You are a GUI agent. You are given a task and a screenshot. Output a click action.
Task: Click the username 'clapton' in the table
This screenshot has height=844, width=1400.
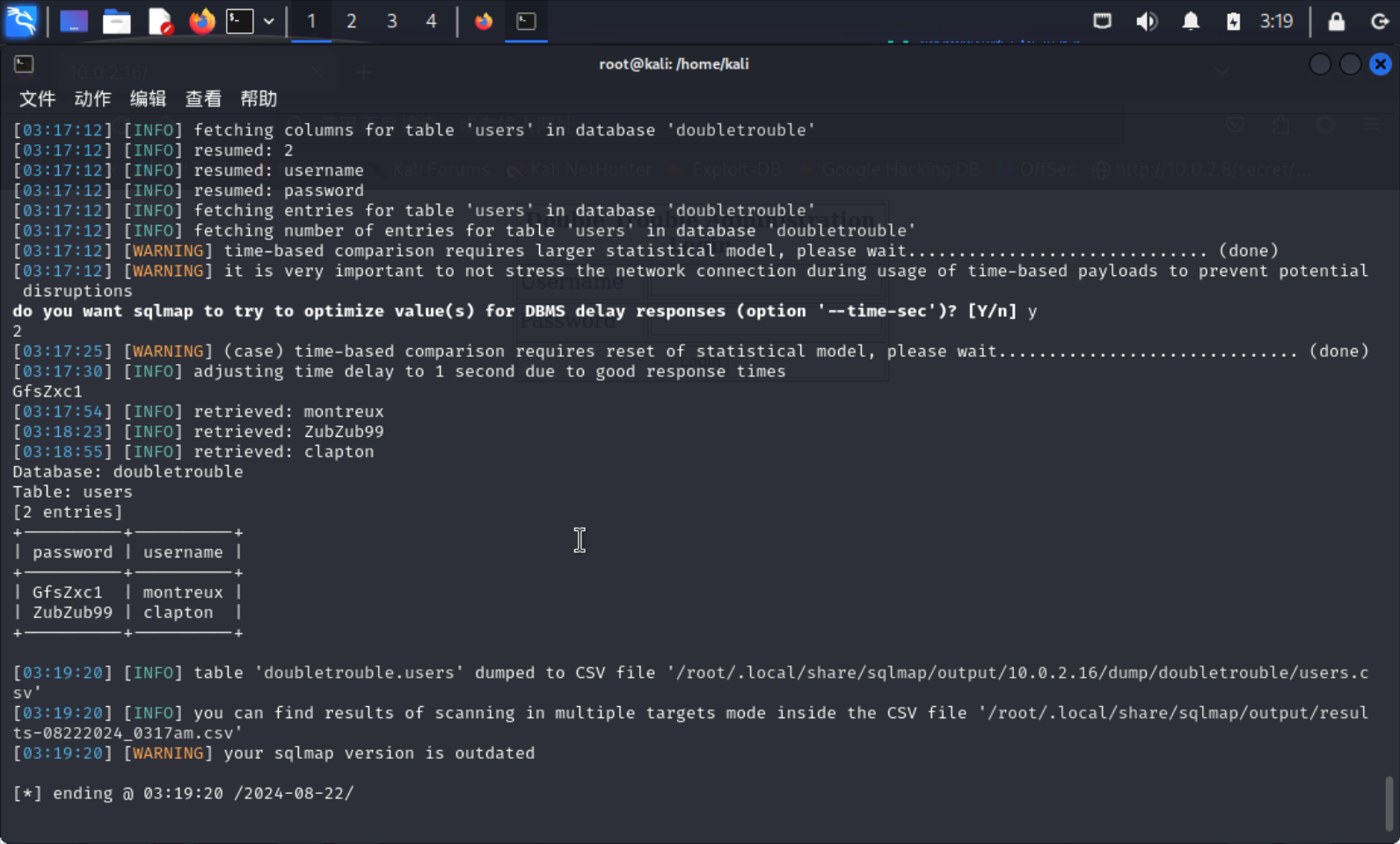point(178,613)
